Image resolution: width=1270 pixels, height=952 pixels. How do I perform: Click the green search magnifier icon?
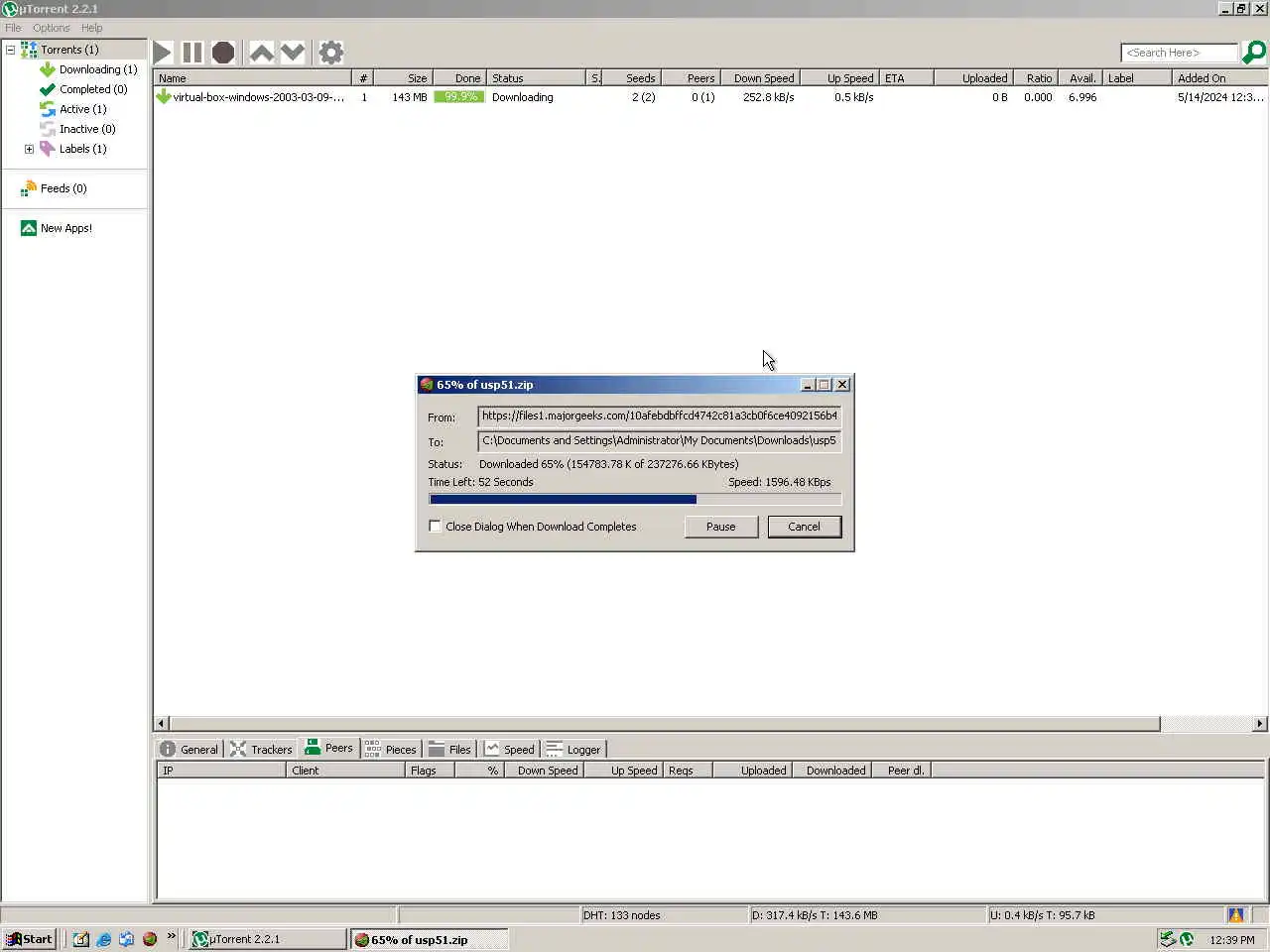[x=1254, y=52]
